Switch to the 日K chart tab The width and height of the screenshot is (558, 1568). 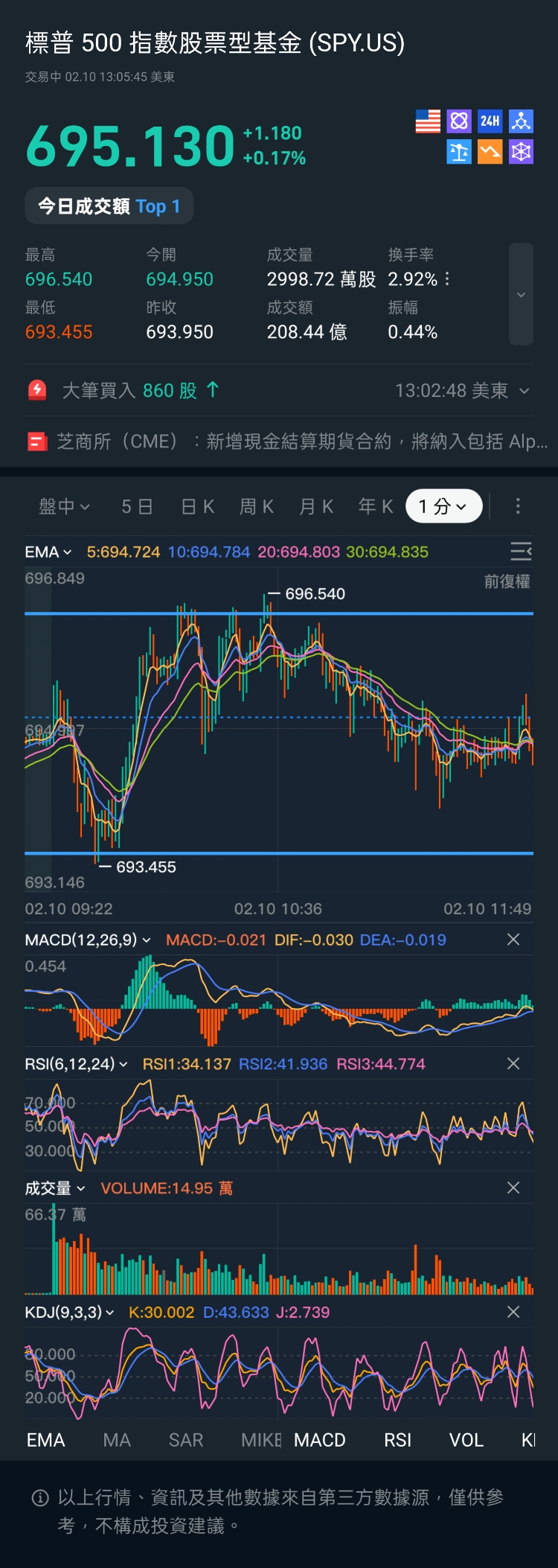click(x=198, y=506)
